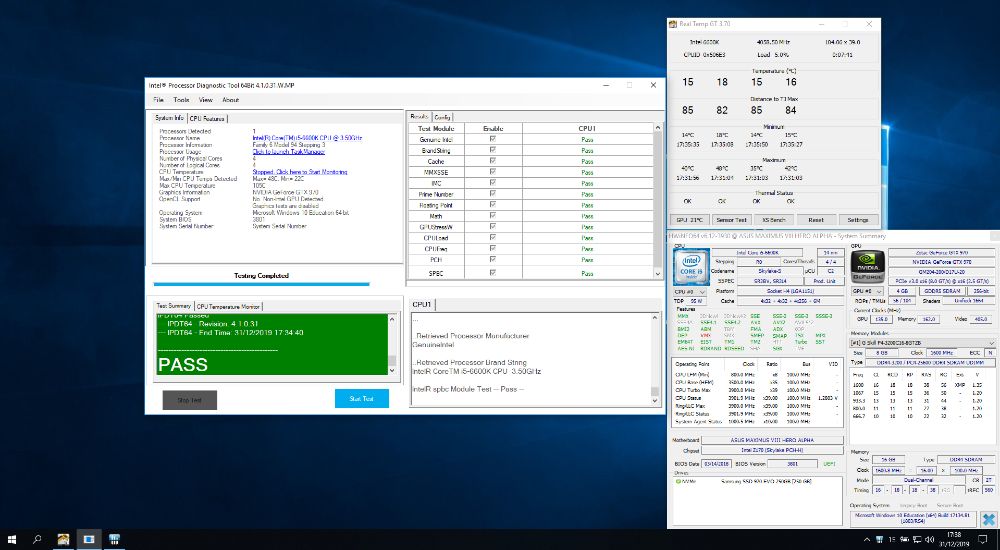Select the Results tab
The height and width of the screenshot is (550, 1000).
click(x=419, y=116)
